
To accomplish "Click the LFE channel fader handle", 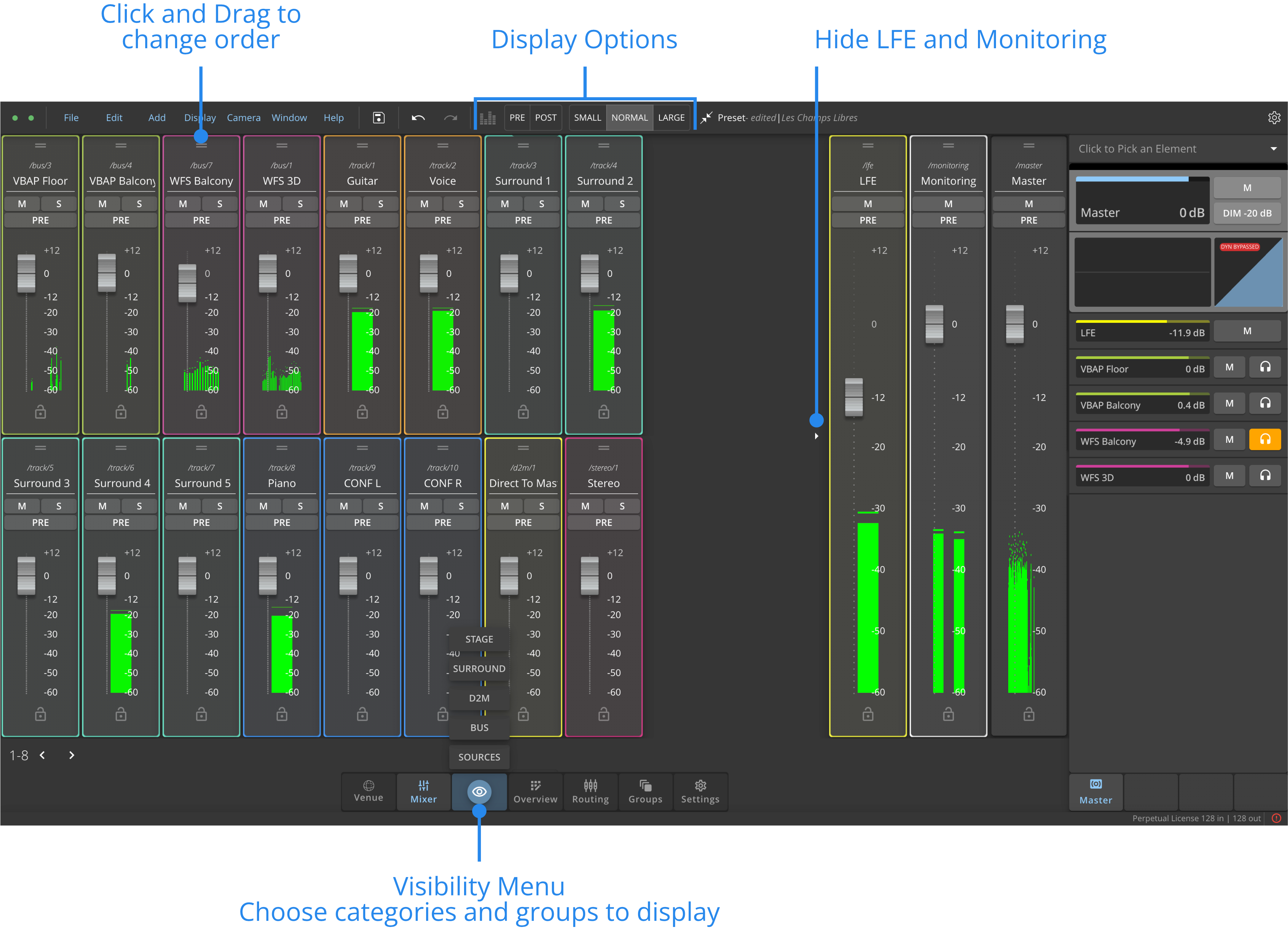I will pyautogui.click(x=853, y=397).
